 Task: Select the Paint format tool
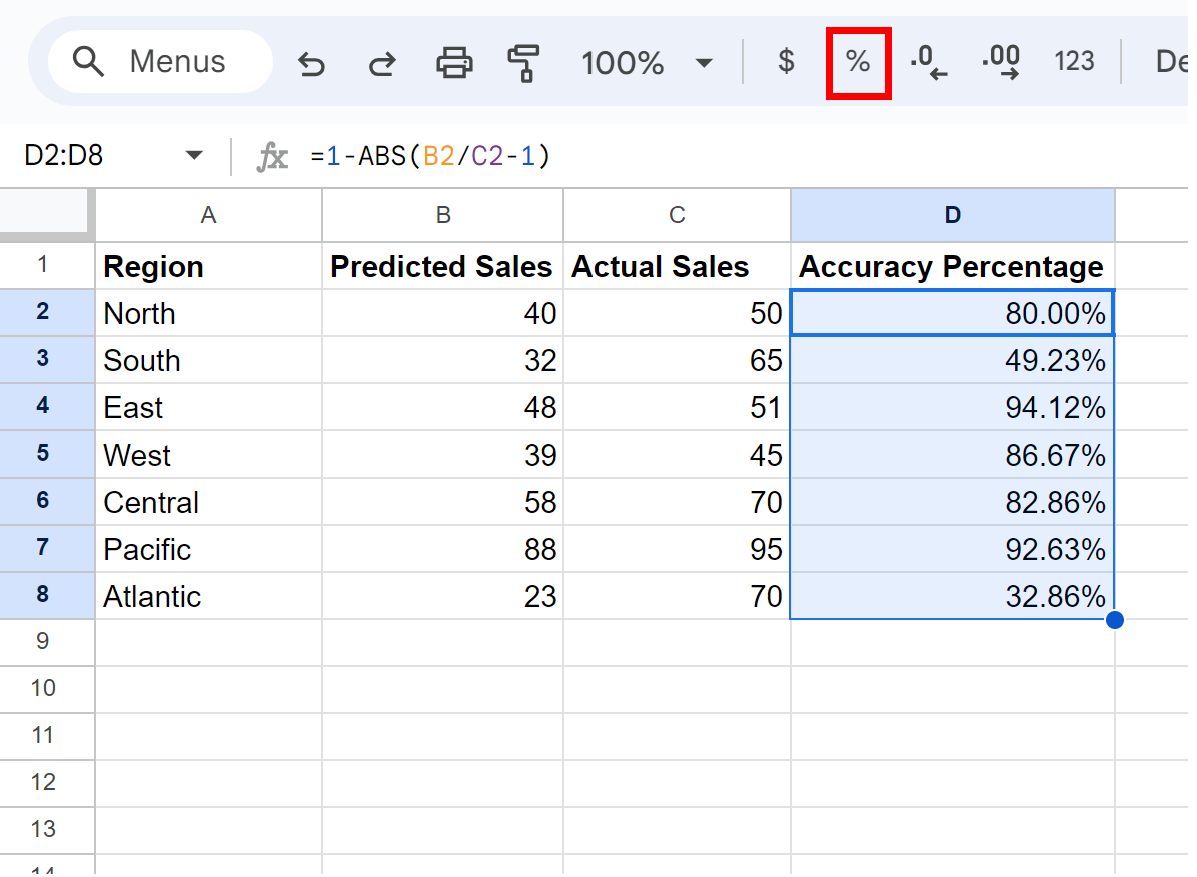[x=524, y=61]
